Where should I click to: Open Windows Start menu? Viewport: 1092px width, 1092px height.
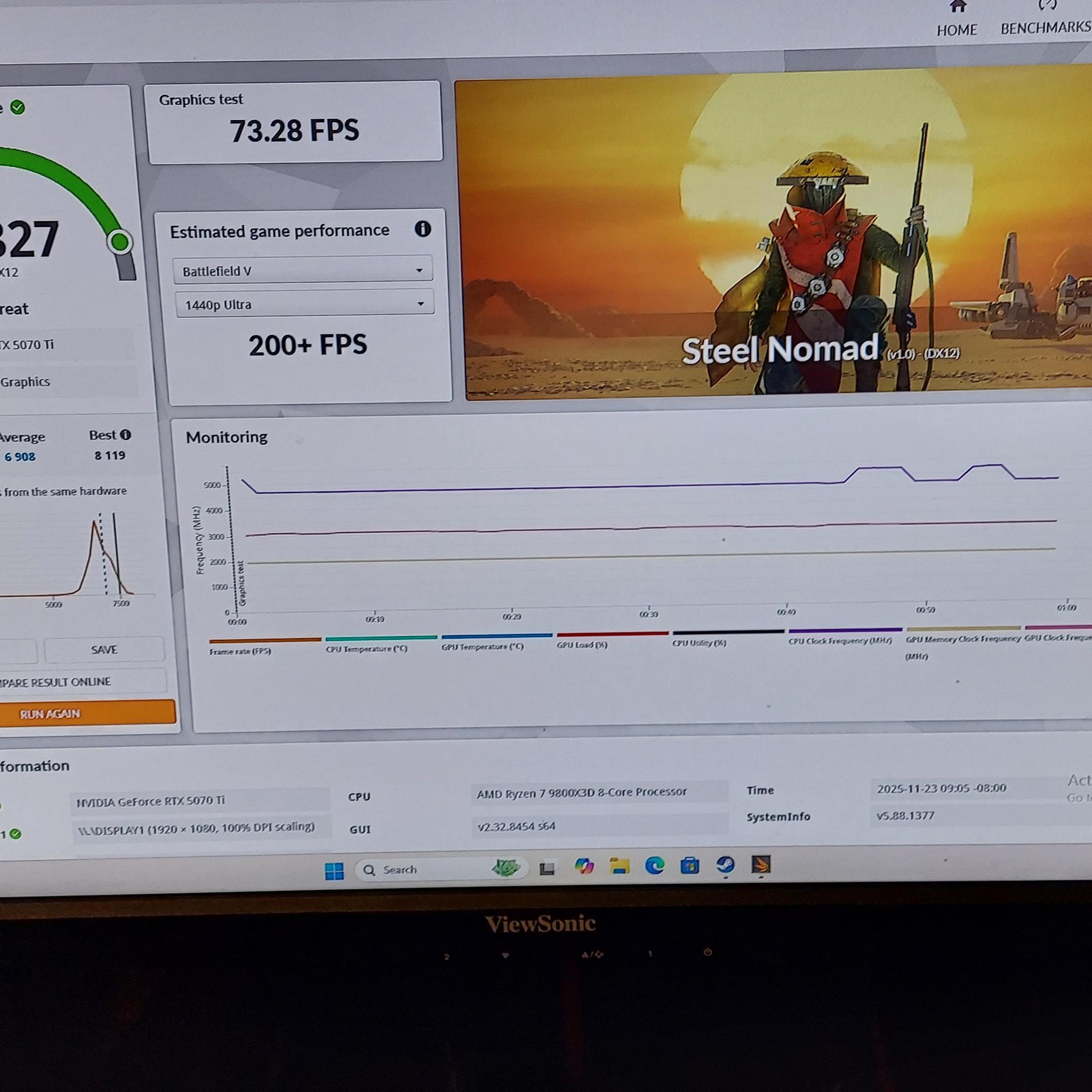click(334, 871)
